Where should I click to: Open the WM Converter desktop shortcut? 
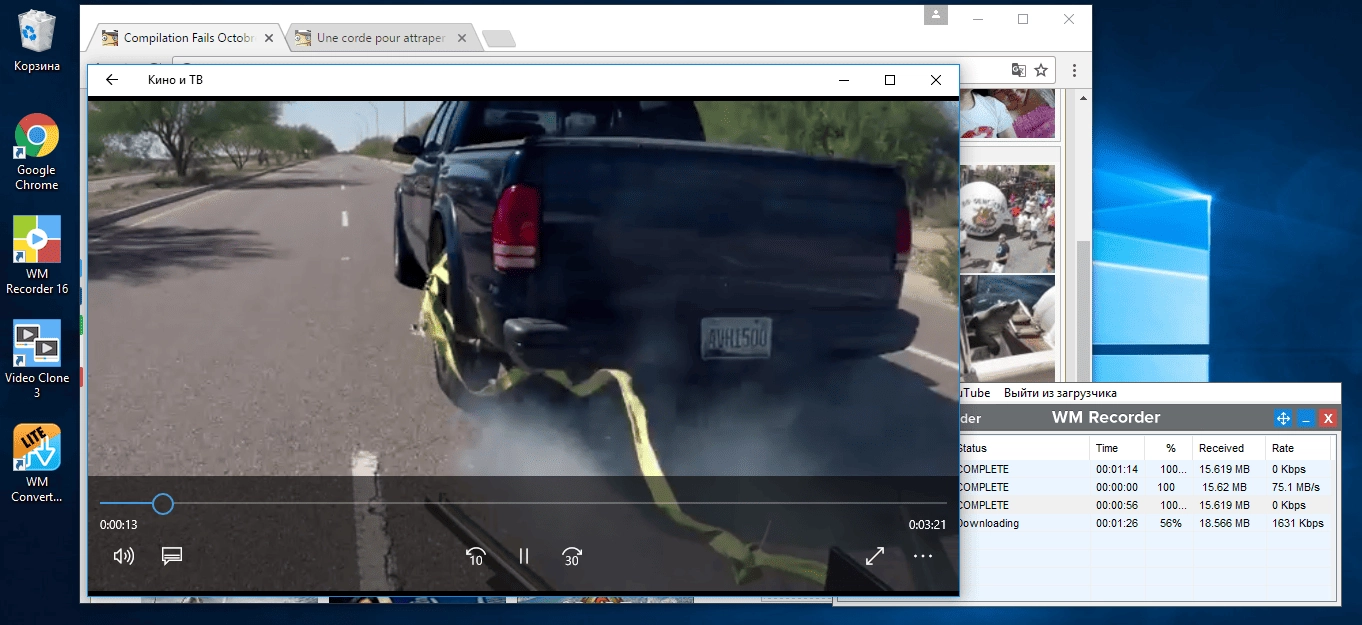pyautogui.click(x=37, y=463)
